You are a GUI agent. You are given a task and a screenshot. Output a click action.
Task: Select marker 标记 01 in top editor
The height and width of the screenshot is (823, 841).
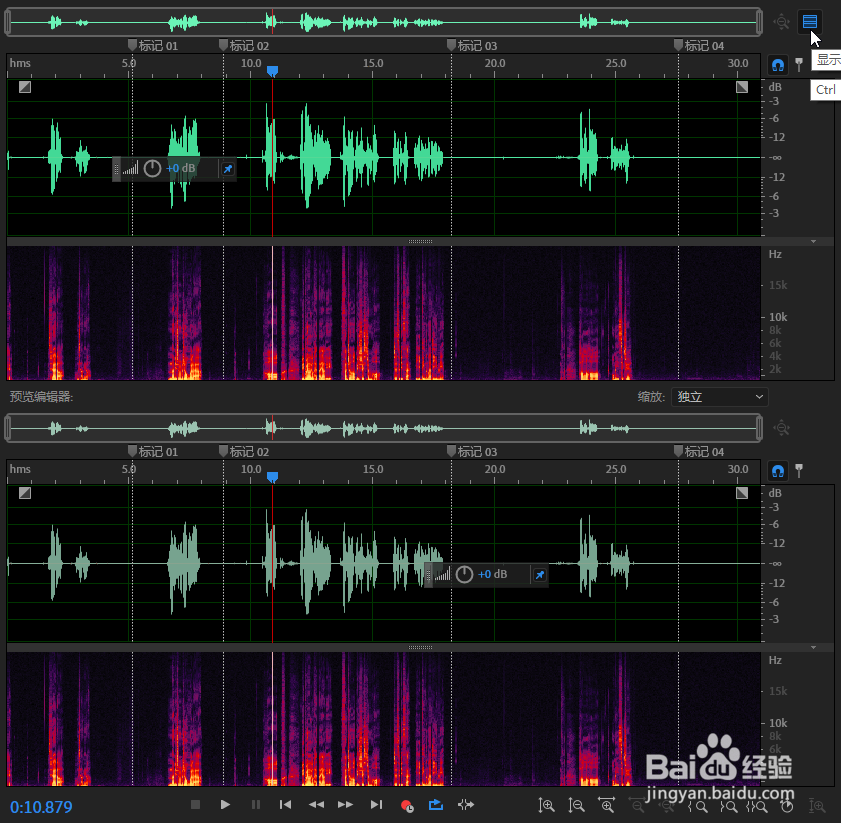tap(153, 46)
